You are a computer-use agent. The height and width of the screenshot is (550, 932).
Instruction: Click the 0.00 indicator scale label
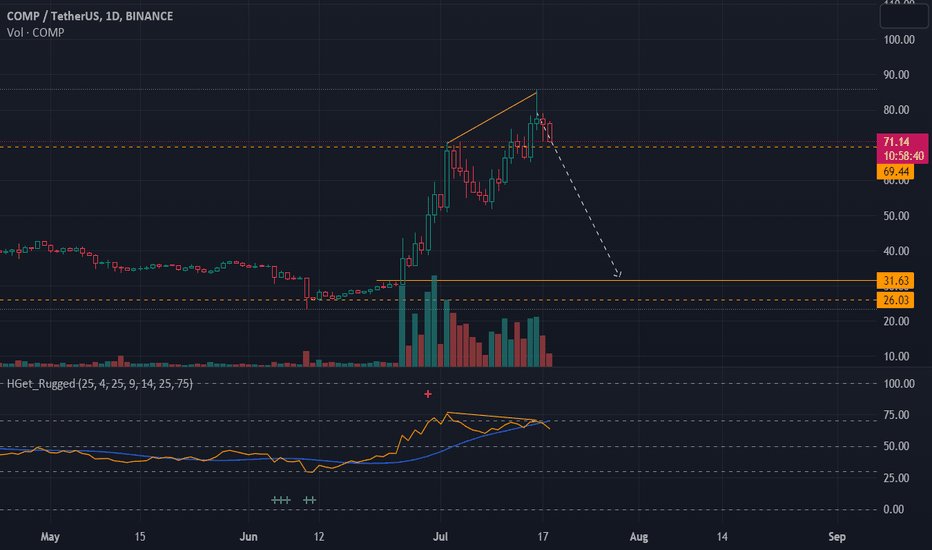click(893, 510)
